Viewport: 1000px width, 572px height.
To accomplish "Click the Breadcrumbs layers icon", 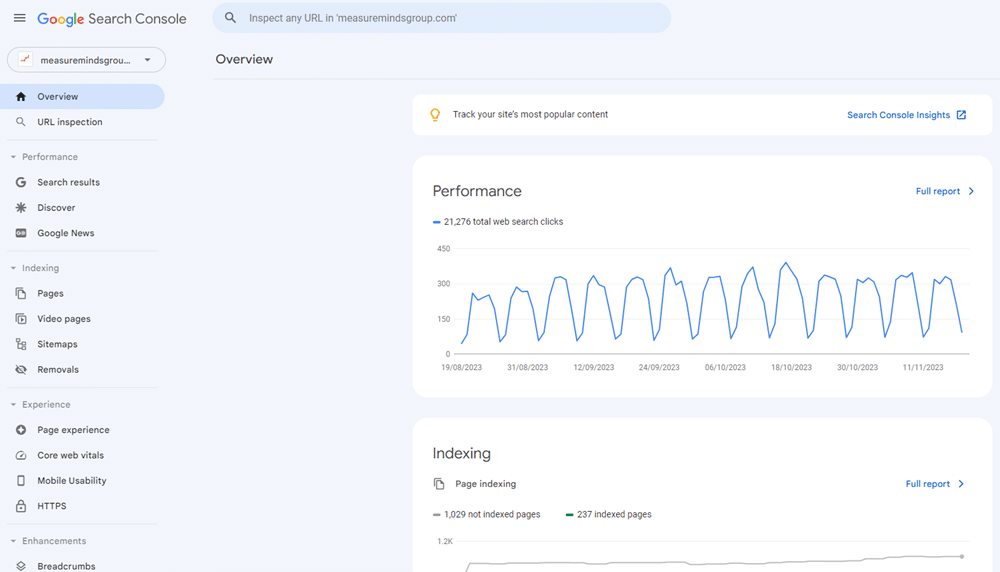I will [x=21, y=566].
